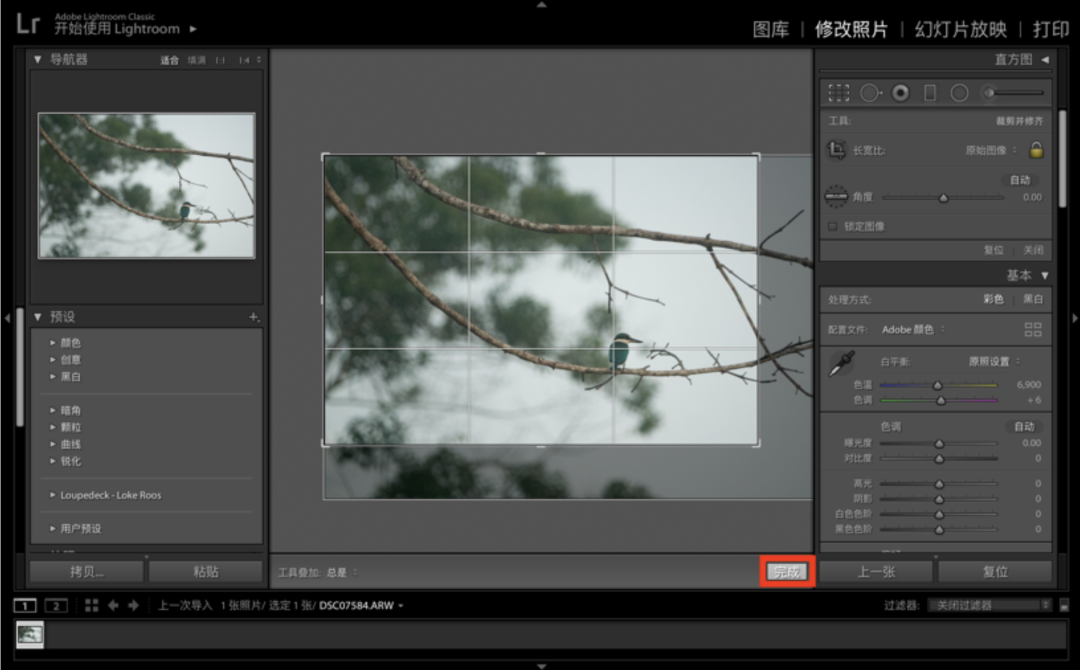The image size is (1080, 670).
Task: Open the 原照设置 white balance dropdown
Action: coord(994,361)
